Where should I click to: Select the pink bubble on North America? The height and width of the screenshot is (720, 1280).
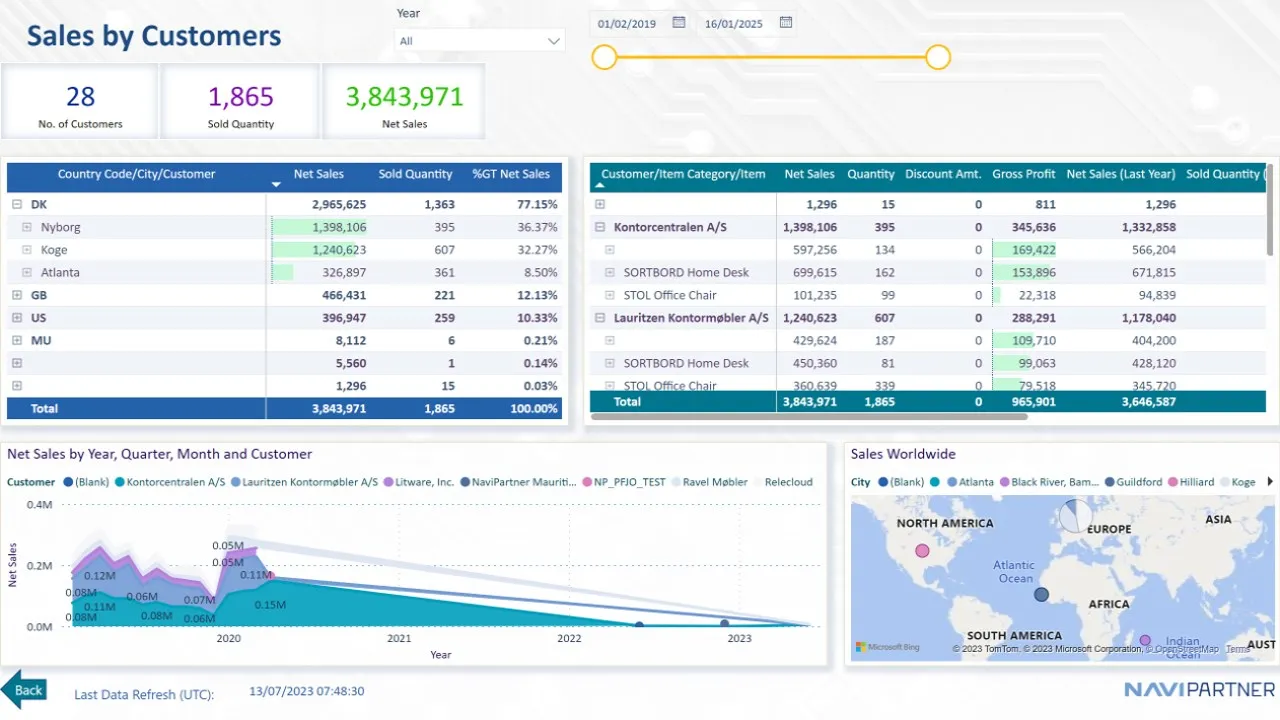coord(922,551)
